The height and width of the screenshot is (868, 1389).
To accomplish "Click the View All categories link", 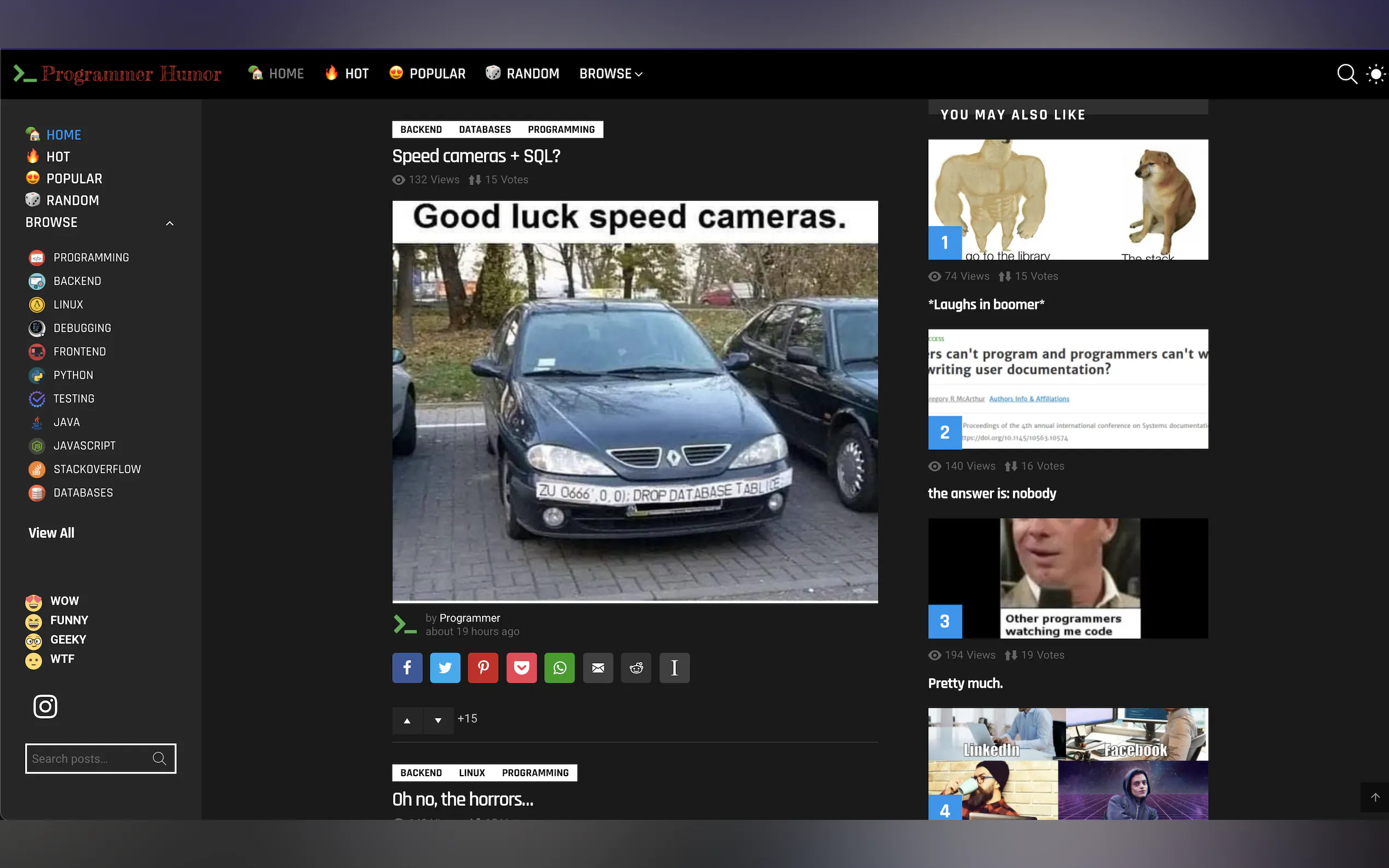I will 51,533.
